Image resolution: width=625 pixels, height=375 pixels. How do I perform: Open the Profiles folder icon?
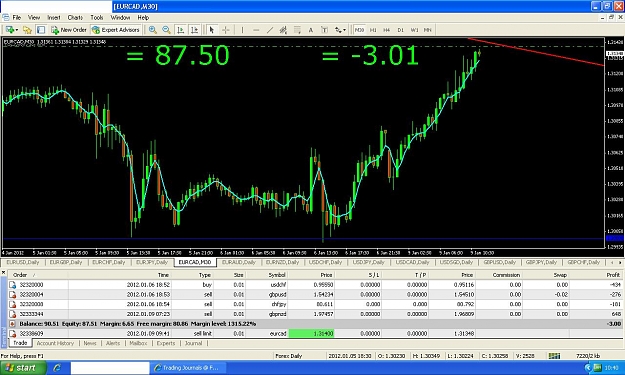pyautogui.click(x=27, y=30)
